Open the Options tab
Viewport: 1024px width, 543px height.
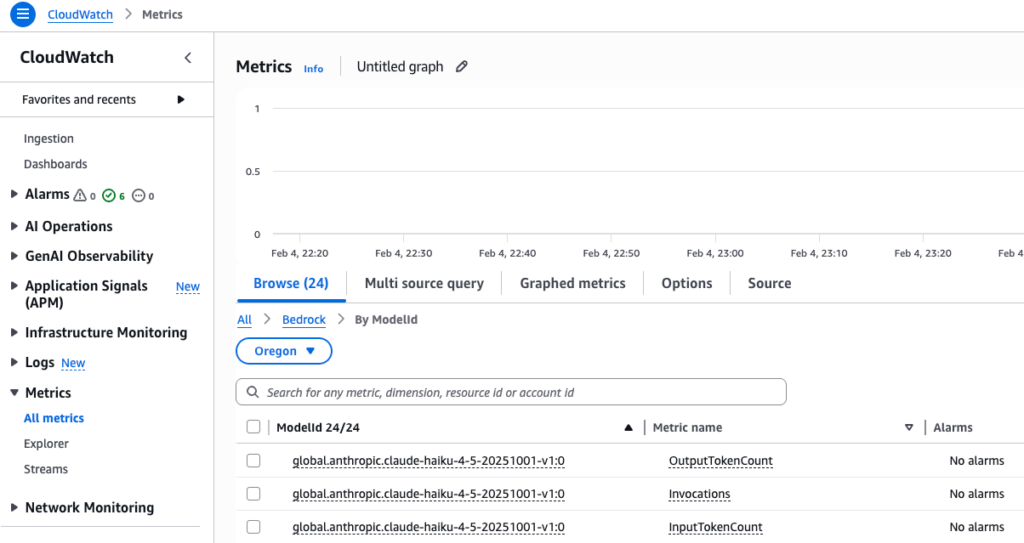687,284
